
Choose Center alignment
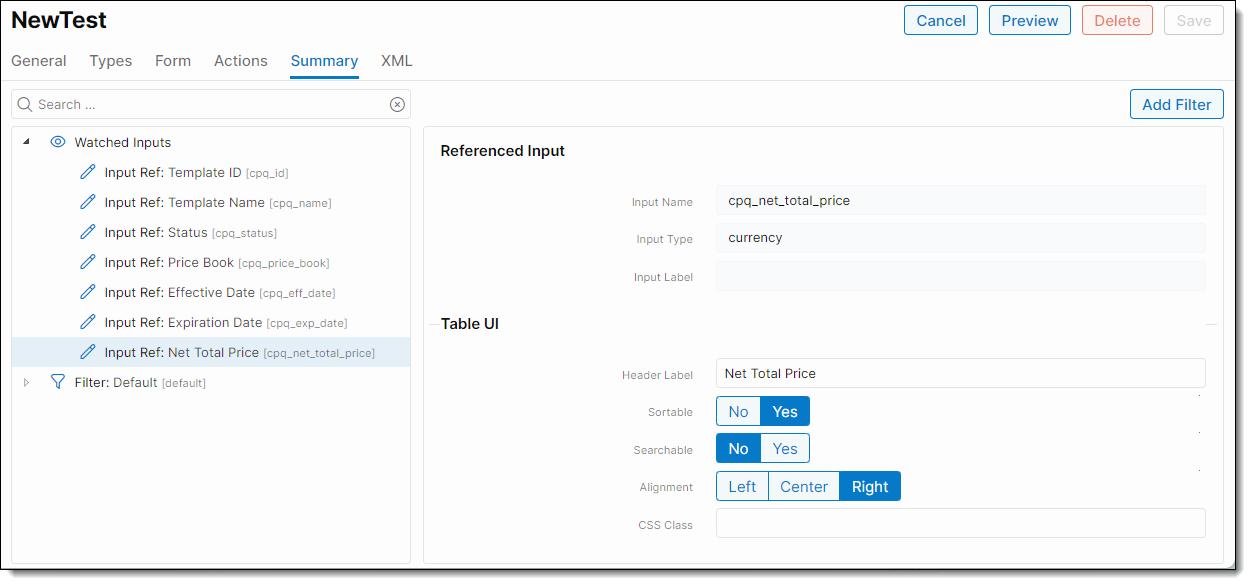click(x=804, y=486)
